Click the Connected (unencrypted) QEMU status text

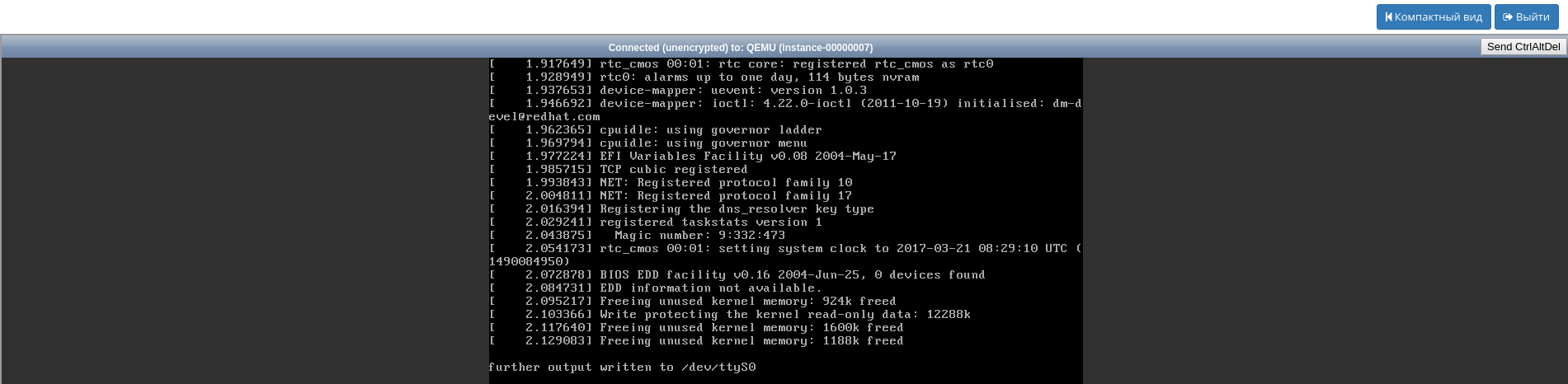coord(741,48)
